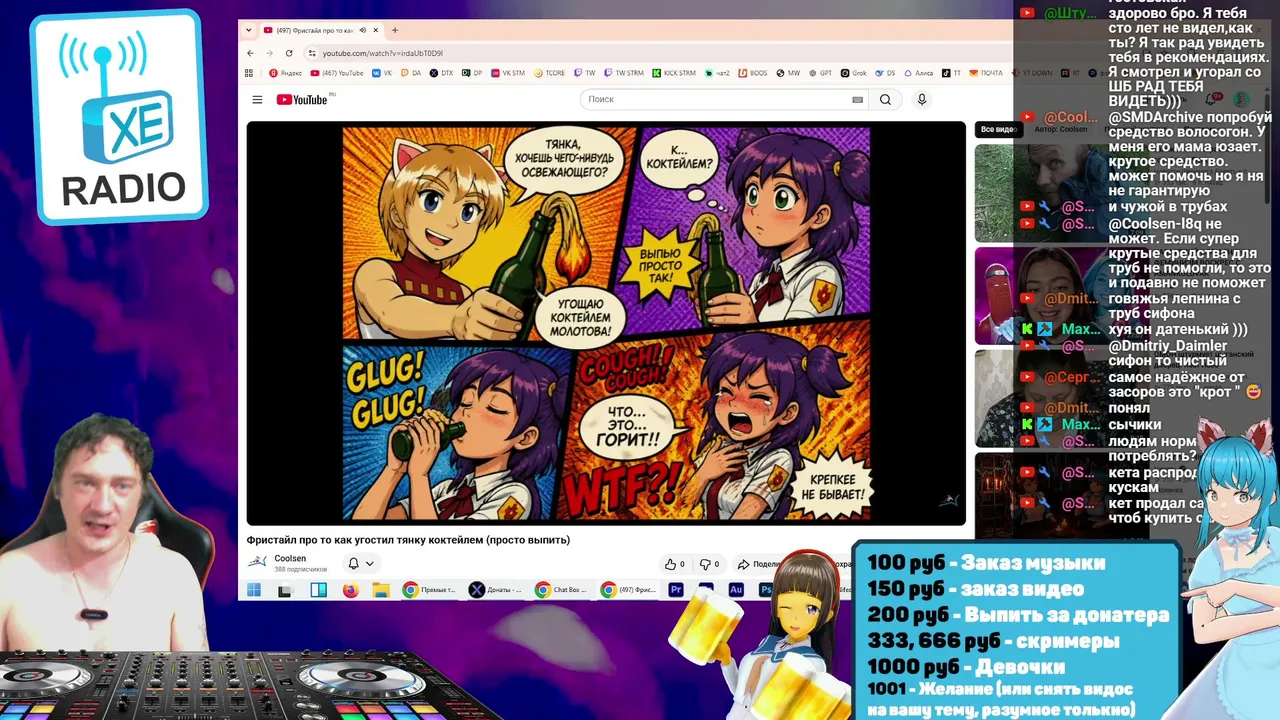Viewport: 1280px width, 720px height.
Task: Open the DA bookmark
Action: pyautogui.click(x=411, y=73)
